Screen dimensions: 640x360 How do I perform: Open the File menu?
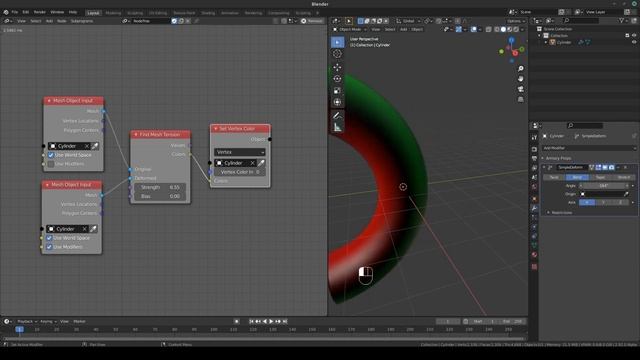tap(15, 12)
